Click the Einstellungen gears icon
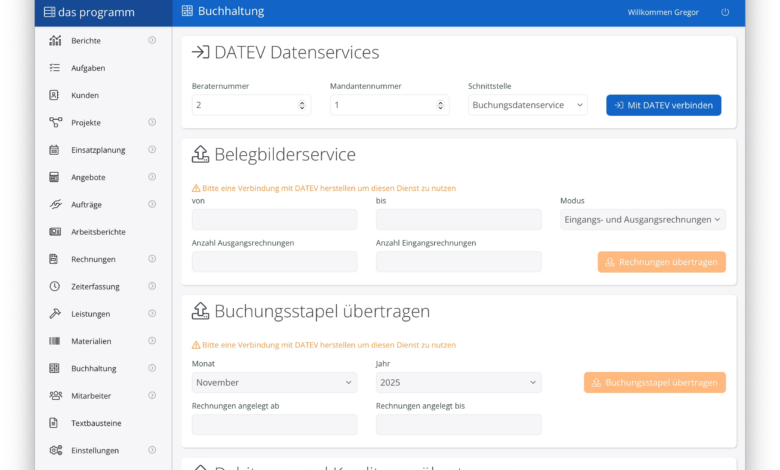The width and height of the screenshot is (780, 470). (55, 450)
